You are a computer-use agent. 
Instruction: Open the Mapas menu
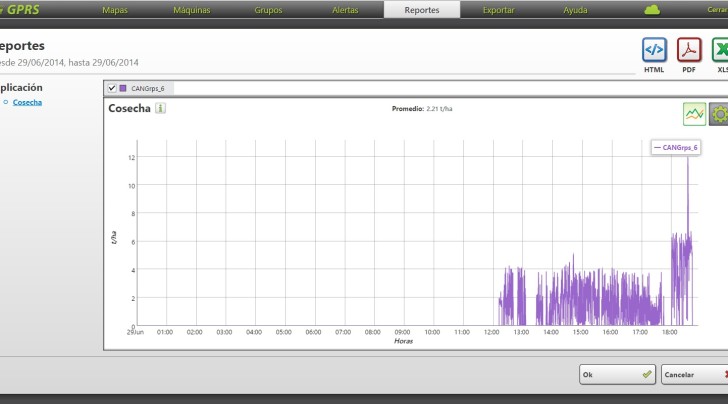[115, 10]
